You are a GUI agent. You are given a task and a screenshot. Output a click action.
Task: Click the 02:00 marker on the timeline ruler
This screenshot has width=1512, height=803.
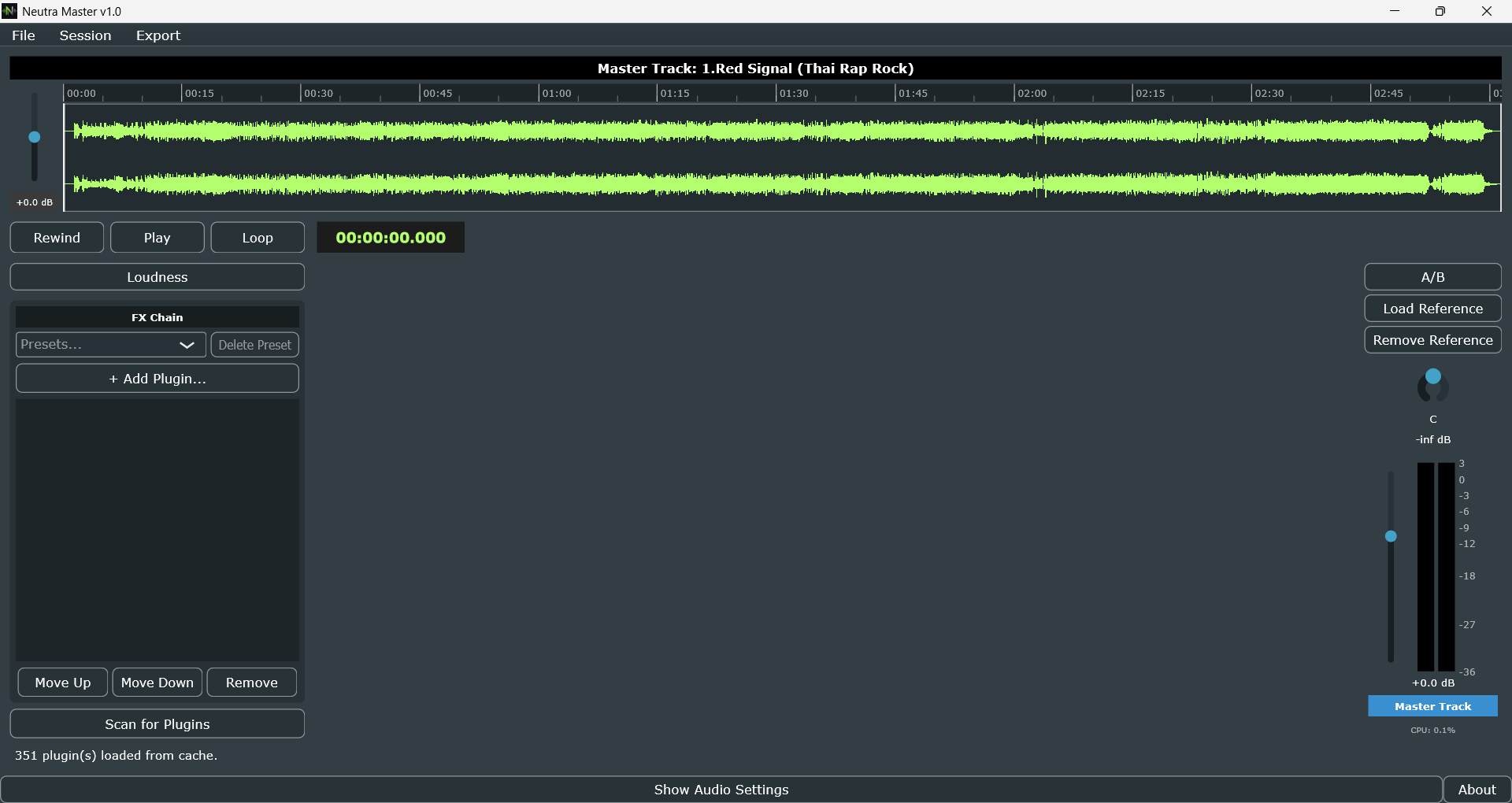pyautogui.click(x=1032, y=93)
